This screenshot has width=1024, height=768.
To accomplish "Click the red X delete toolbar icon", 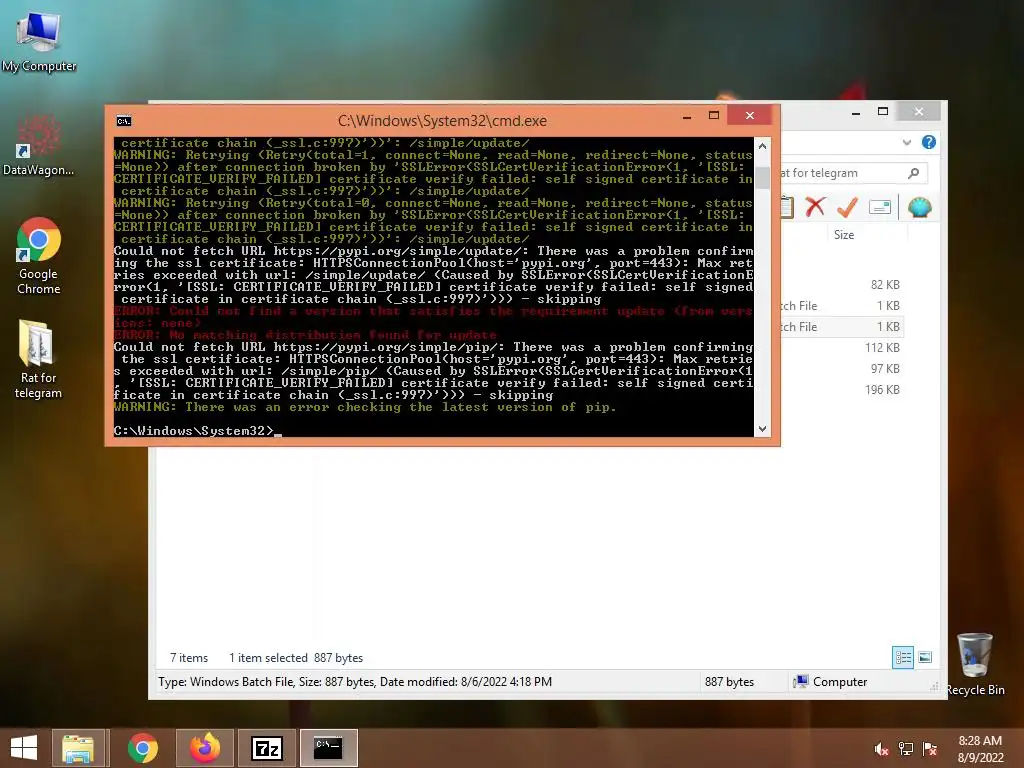I will 815,207.
